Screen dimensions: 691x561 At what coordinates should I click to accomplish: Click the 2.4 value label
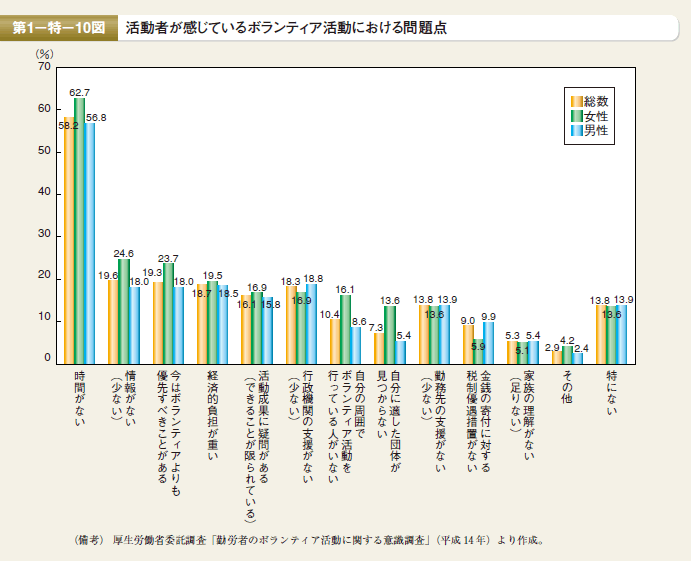(x=581, y=348)
